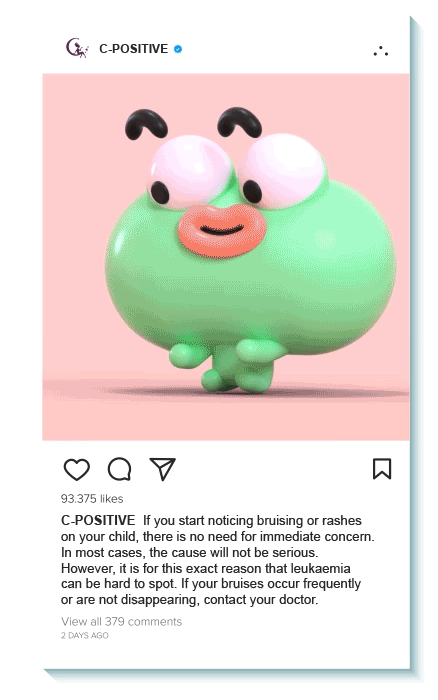Open View all 379 comments
This screenshot has height=700, width=438.
point(121,621)
